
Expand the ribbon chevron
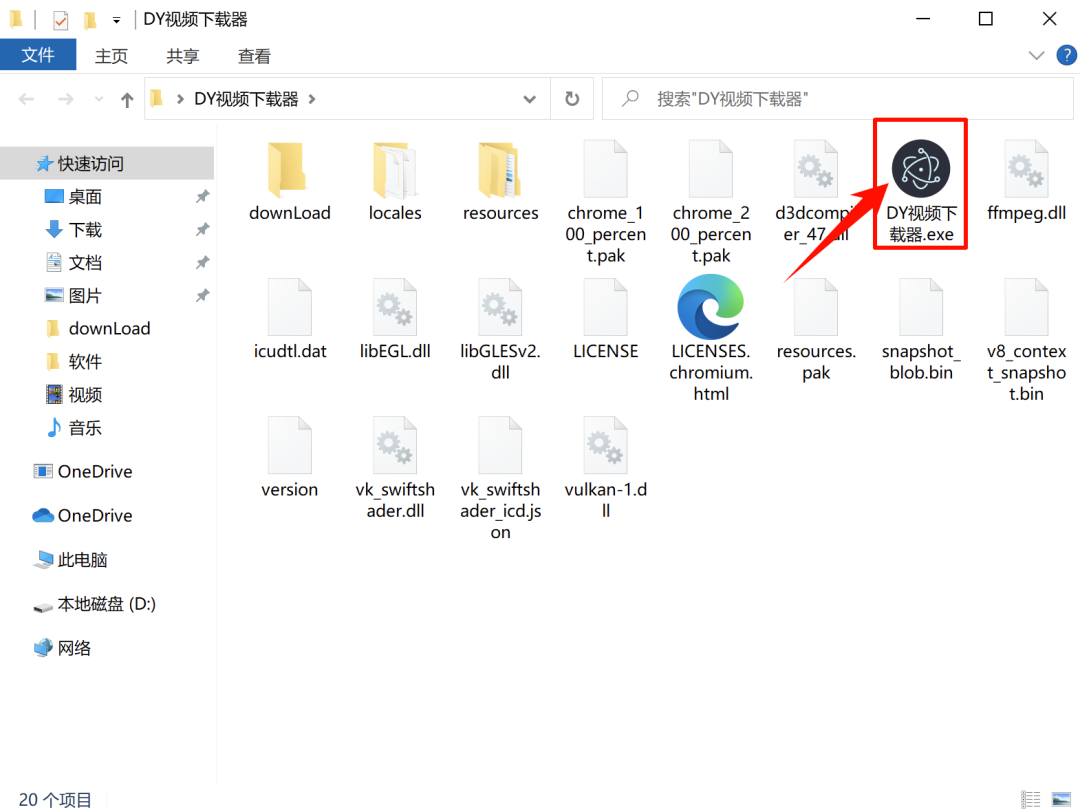[x=1036, y=56]
